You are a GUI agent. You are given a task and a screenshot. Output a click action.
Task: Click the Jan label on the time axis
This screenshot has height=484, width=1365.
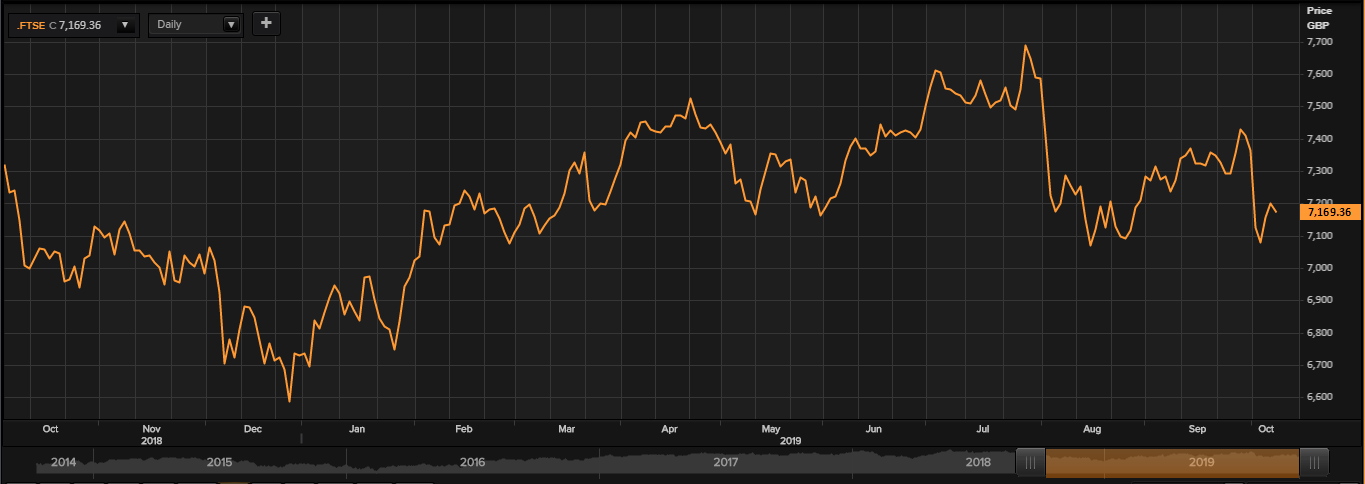[x=357, y=429]
